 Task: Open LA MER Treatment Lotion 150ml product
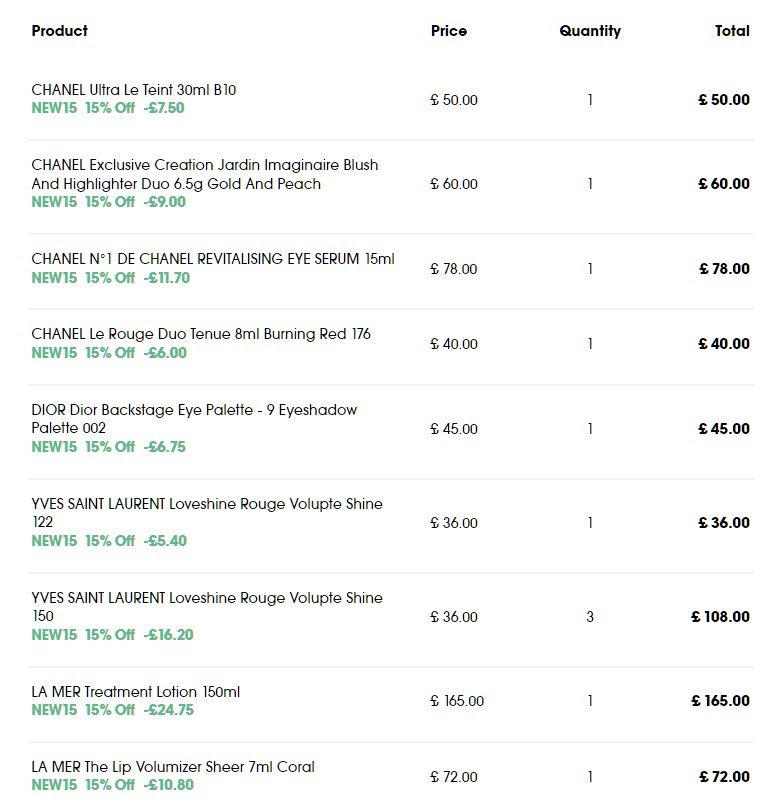click(x=135, y=692)
